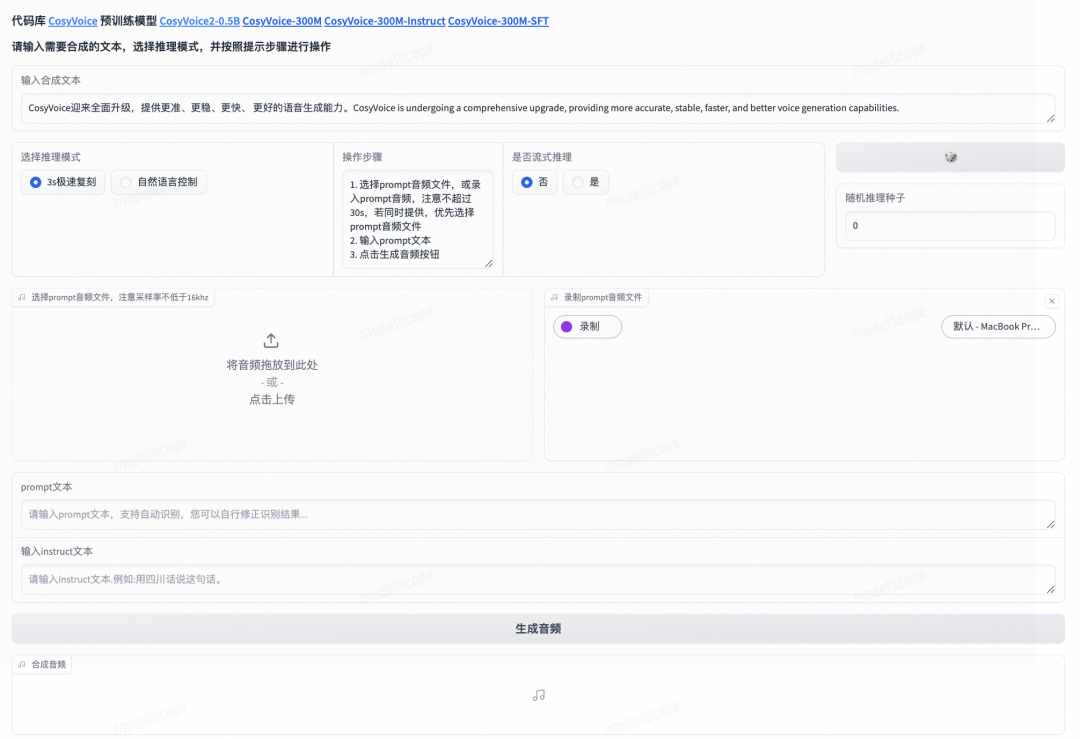Screen dimensions: 1080x739
Task: Click the upload arrow icon in audio area
Action: point(271,340)
